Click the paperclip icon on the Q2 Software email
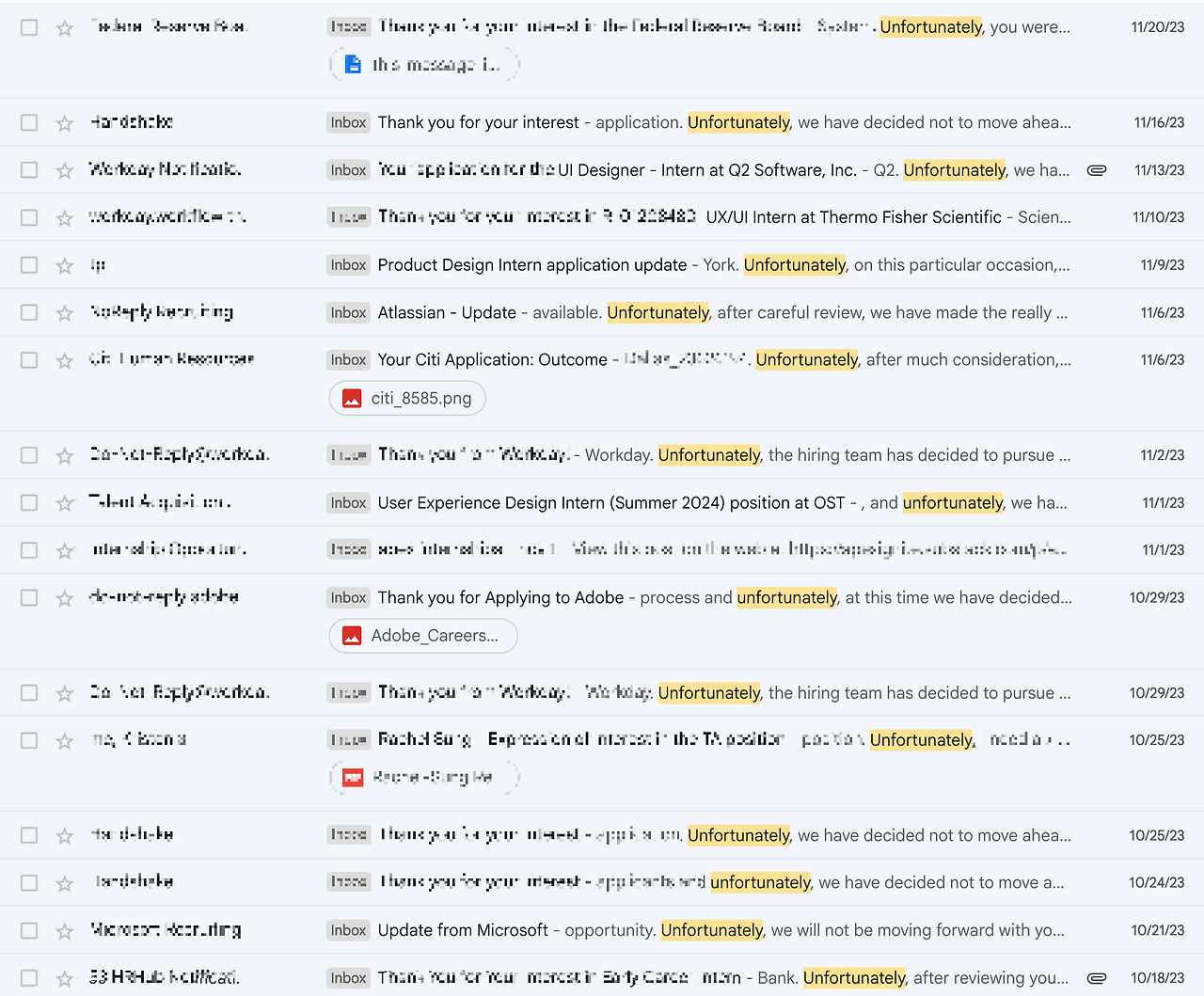Screen dimensions: 1204x996 point(1097,170)
